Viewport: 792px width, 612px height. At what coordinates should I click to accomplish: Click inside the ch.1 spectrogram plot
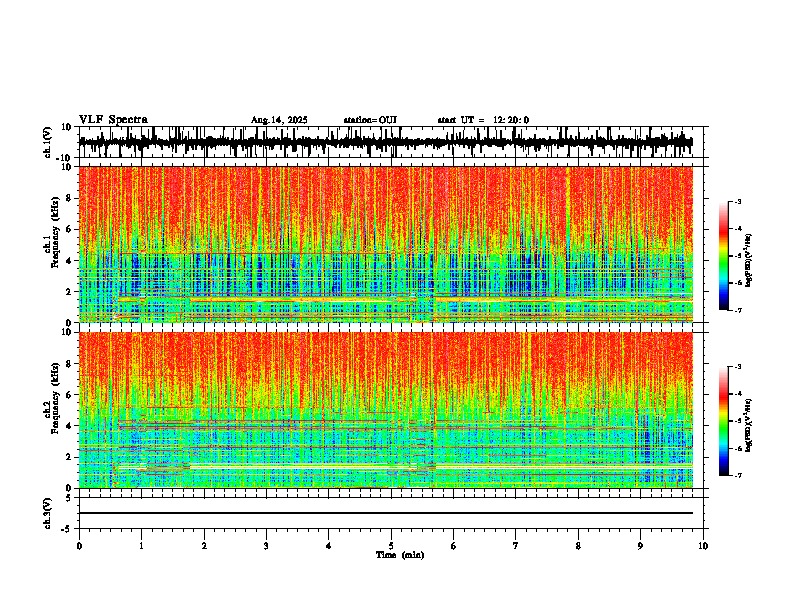(385, 244)
